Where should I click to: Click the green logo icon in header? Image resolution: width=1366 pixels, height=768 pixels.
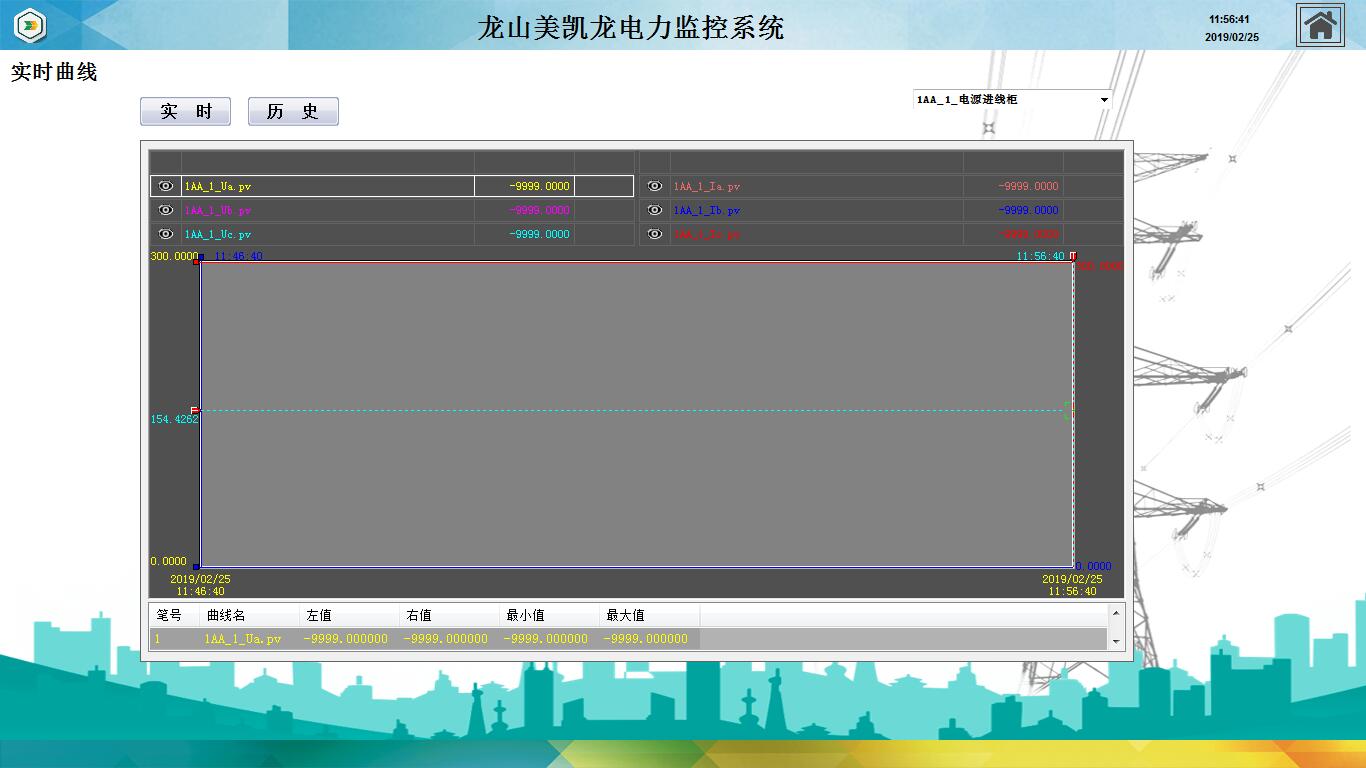pos(30,25)
